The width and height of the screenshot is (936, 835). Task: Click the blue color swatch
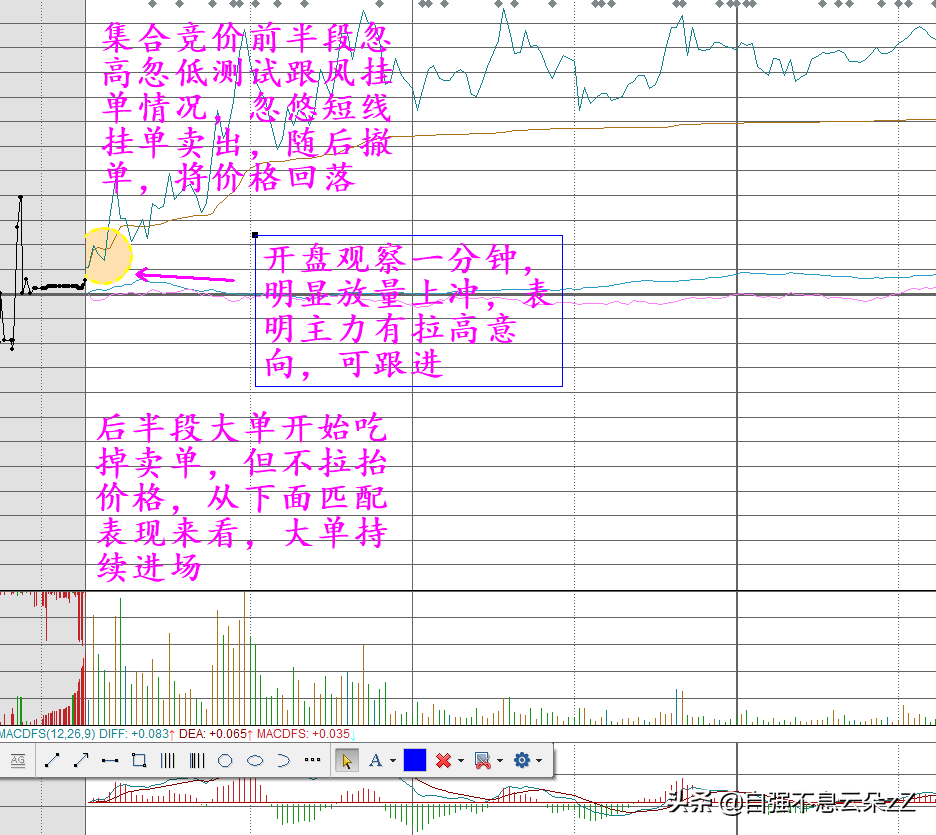click(x=415, y=761)
